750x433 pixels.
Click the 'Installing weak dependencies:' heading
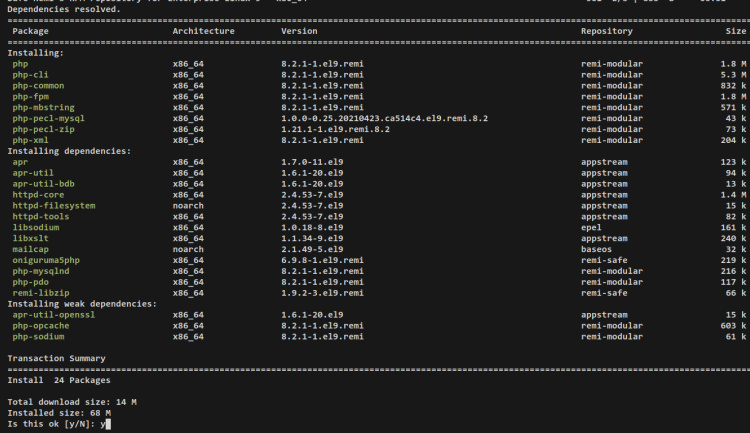[81, 303]
